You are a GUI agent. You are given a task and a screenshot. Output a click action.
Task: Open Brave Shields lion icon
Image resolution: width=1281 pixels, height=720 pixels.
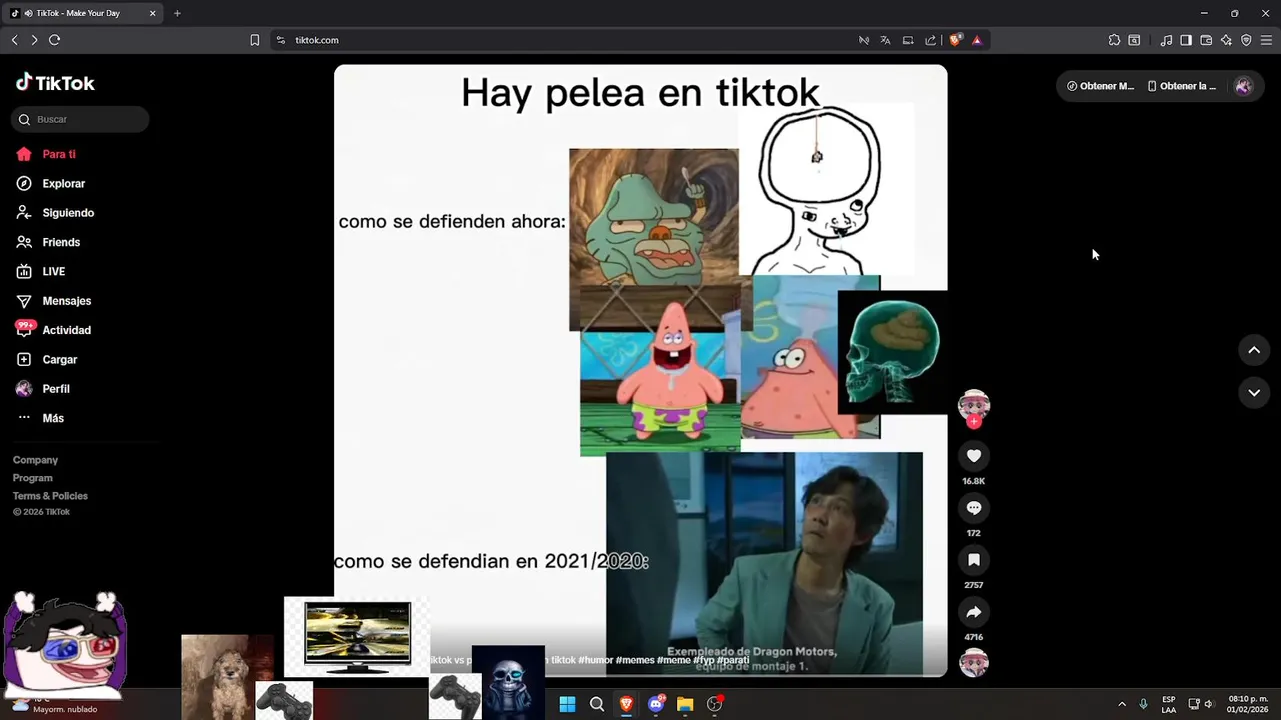pos(956,40)
